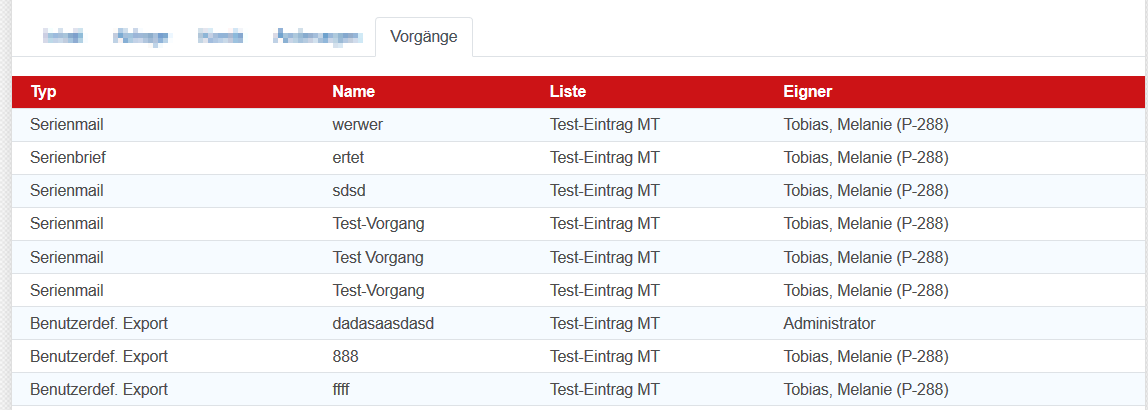This screenshot has width=1148, height=410.
Task: Click the Serienbrief type cell
Action: [68, 158]
